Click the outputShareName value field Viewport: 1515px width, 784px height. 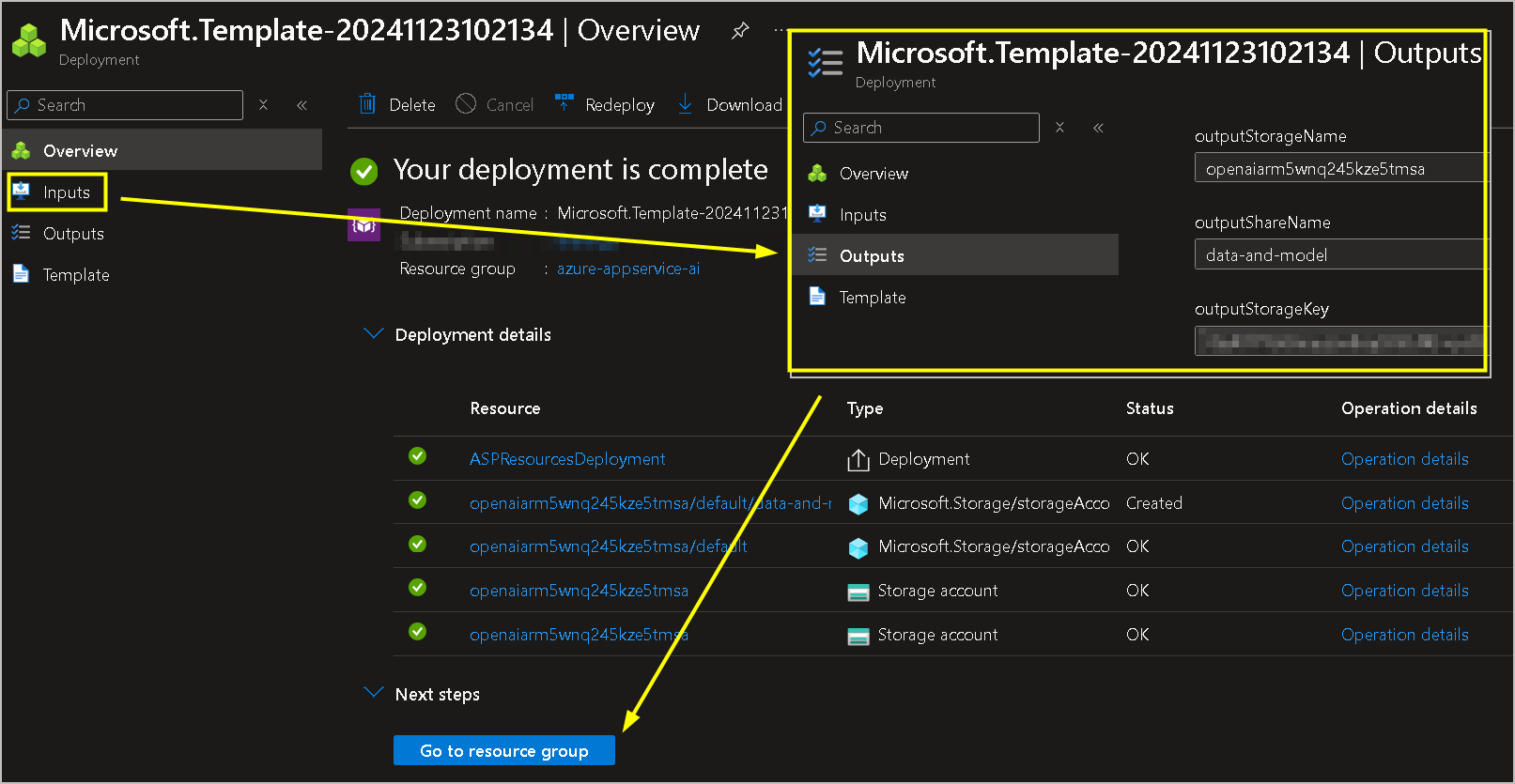pyautogui.click(x=1340, y=254)
